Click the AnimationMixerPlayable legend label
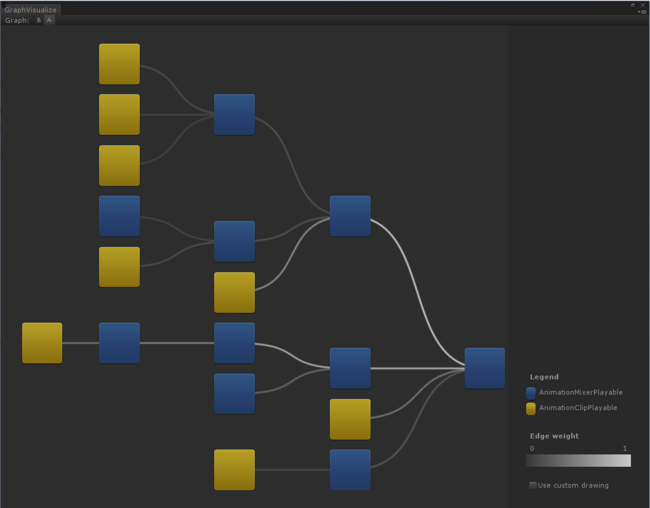 pos(581,392)
